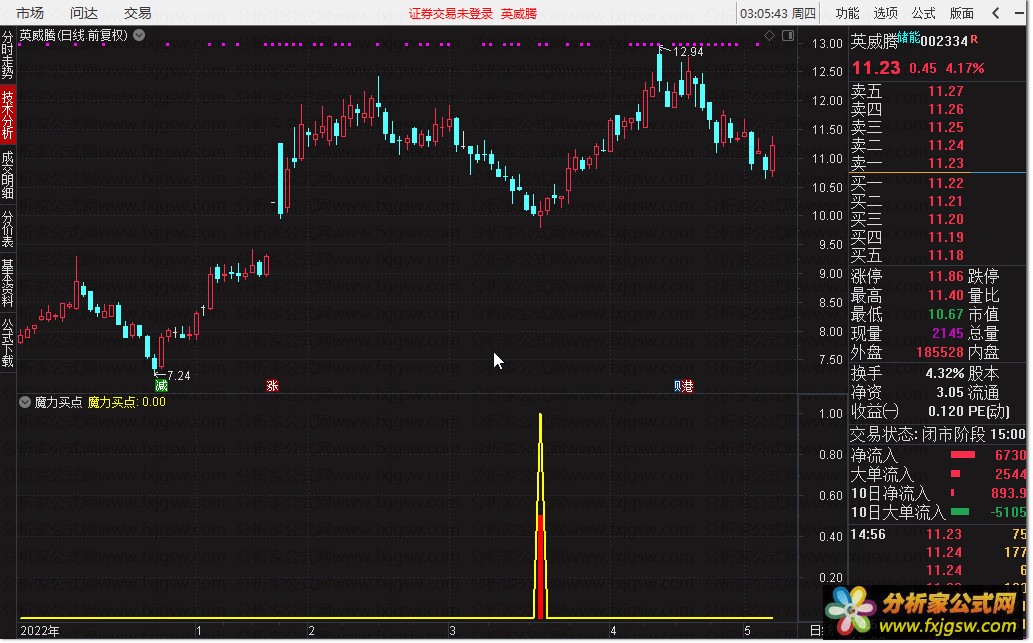Screen dimensions: 1033x643
Task: Click the 14:56 trade tick row
Action: click(x=937, y=534)
